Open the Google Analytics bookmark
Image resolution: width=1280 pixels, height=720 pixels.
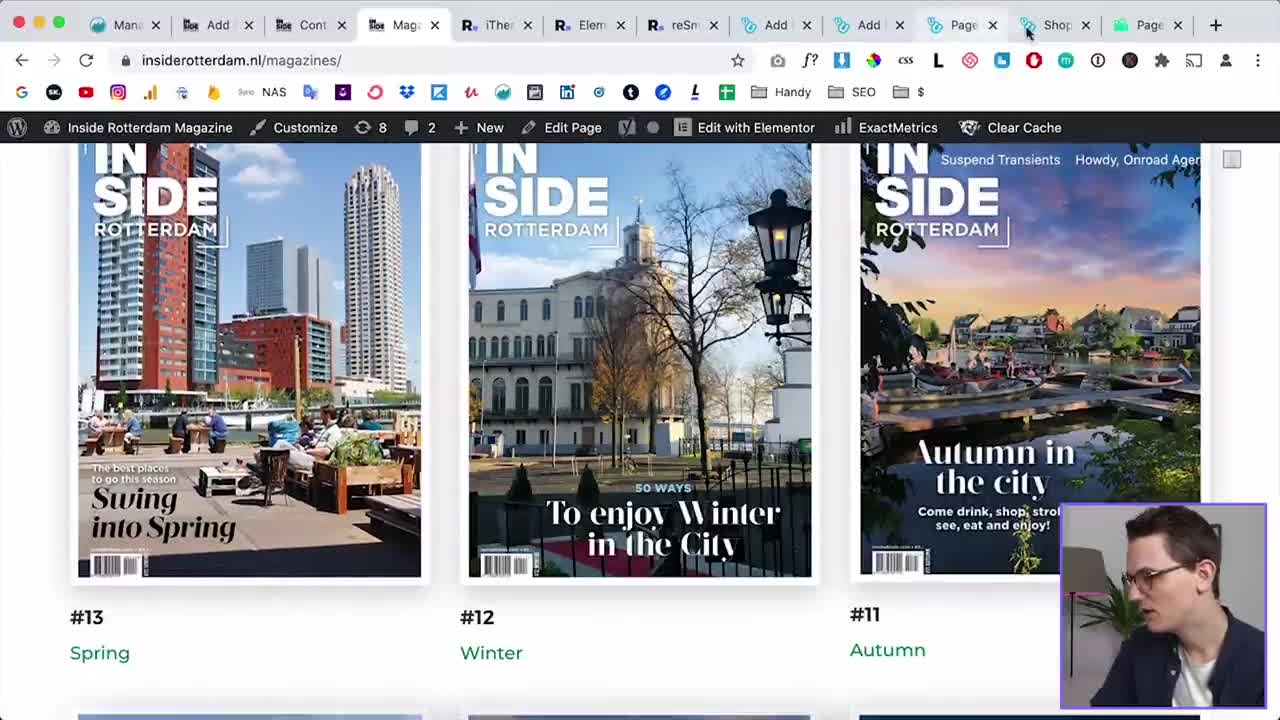click(x=150, y=92)
